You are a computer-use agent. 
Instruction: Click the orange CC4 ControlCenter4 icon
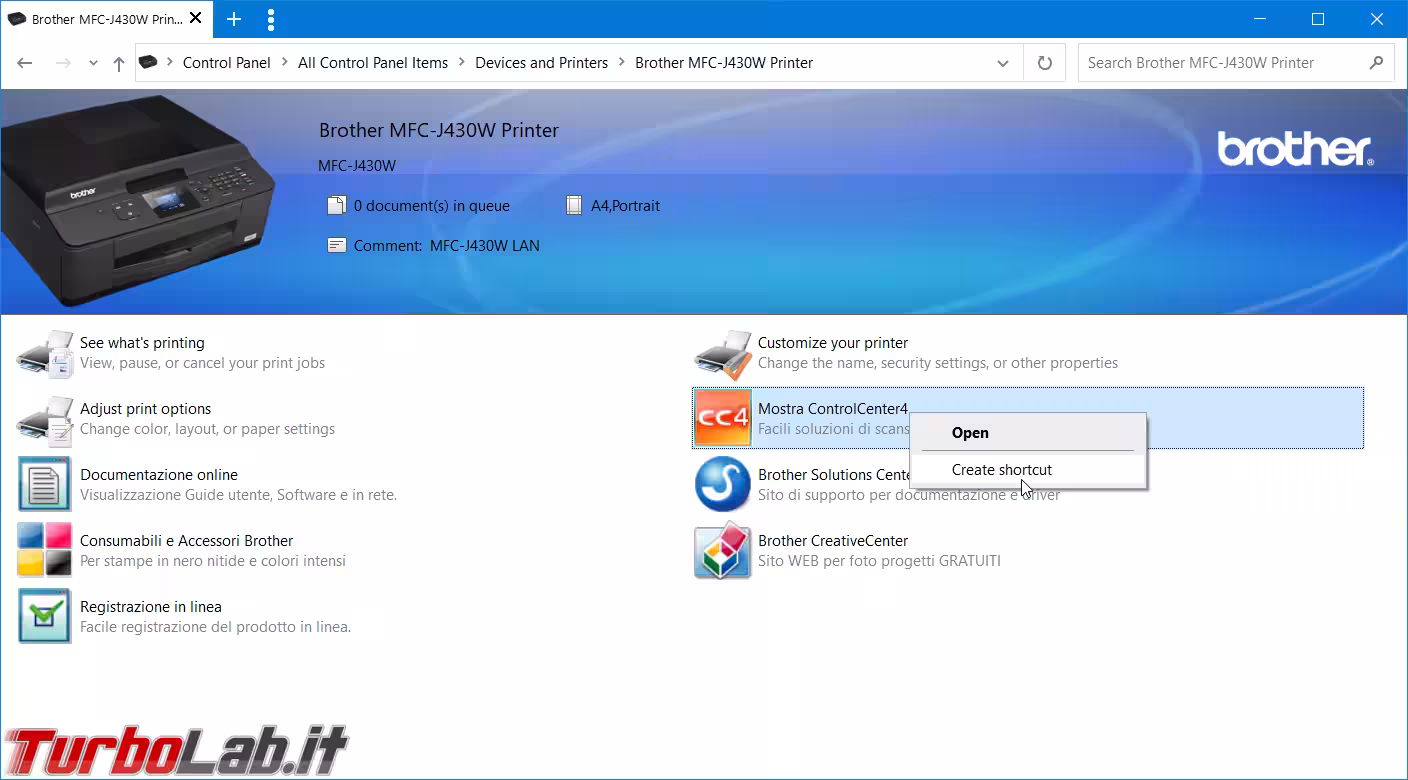722,418
